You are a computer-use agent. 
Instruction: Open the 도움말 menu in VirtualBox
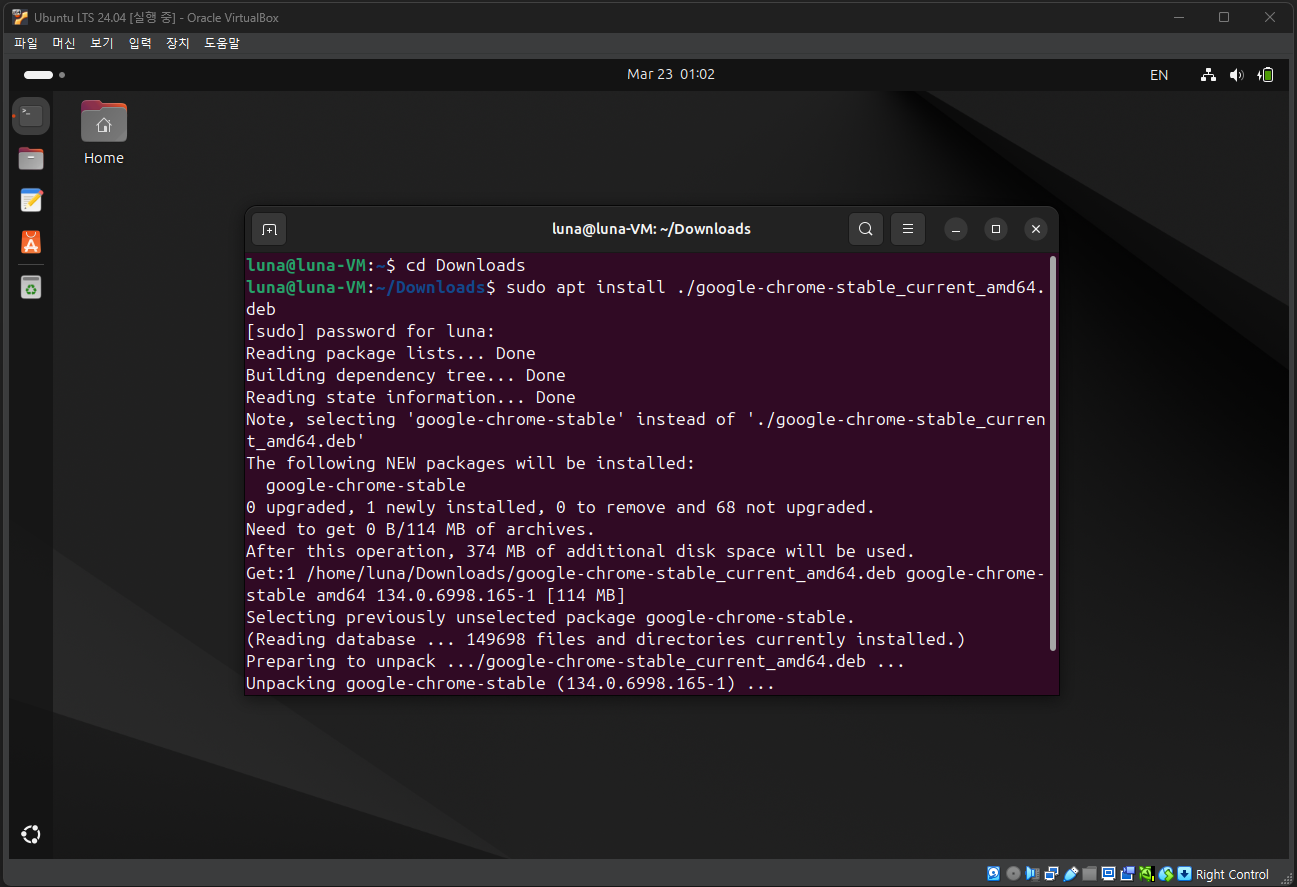coord(222,43)
